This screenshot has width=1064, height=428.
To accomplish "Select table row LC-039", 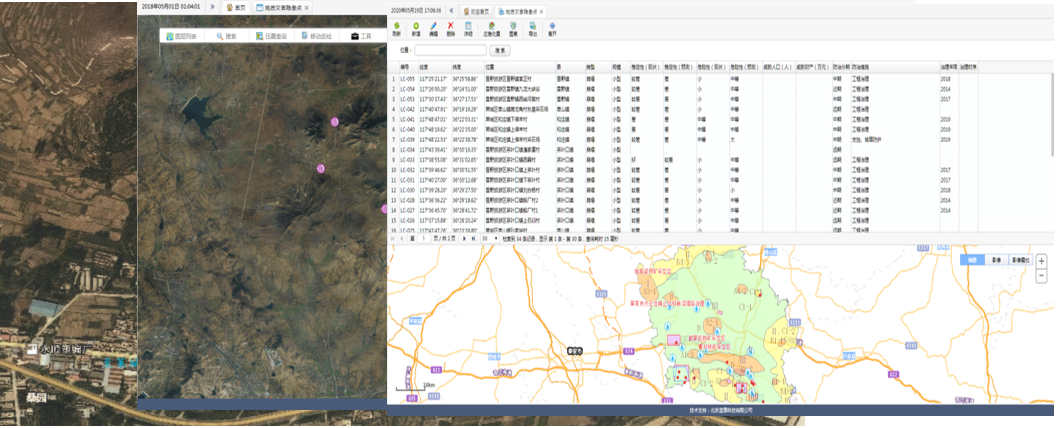I will [683, 140].
